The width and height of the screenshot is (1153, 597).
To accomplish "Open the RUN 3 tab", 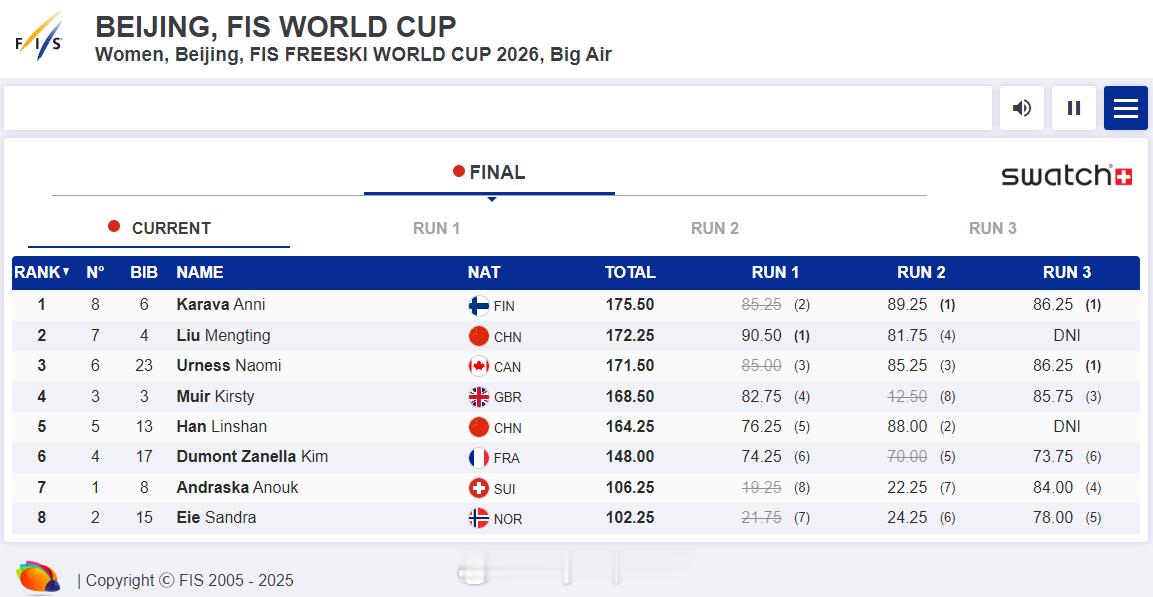I will click(x=993, y=229).
